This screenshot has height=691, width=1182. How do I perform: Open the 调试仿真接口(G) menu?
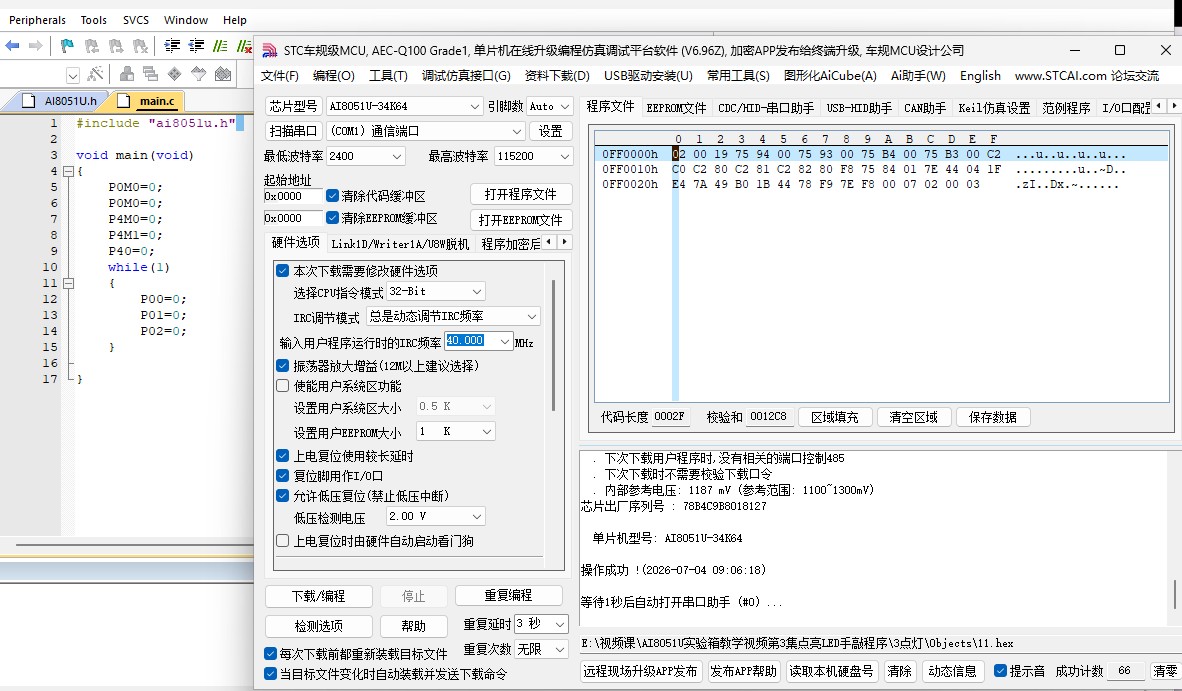click(x=466, y=76)
